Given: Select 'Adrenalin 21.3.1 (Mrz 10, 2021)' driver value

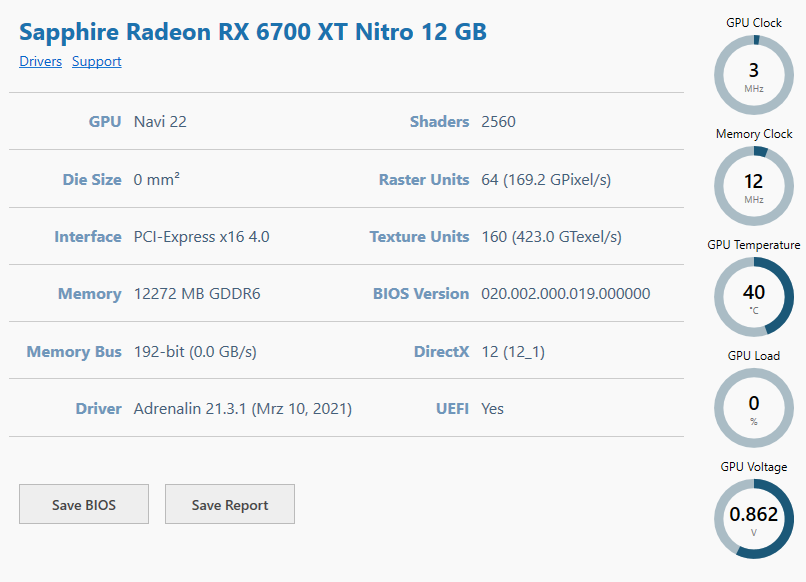Looking at the screenshot, I should pyautogui.click(x=243, y=409).
